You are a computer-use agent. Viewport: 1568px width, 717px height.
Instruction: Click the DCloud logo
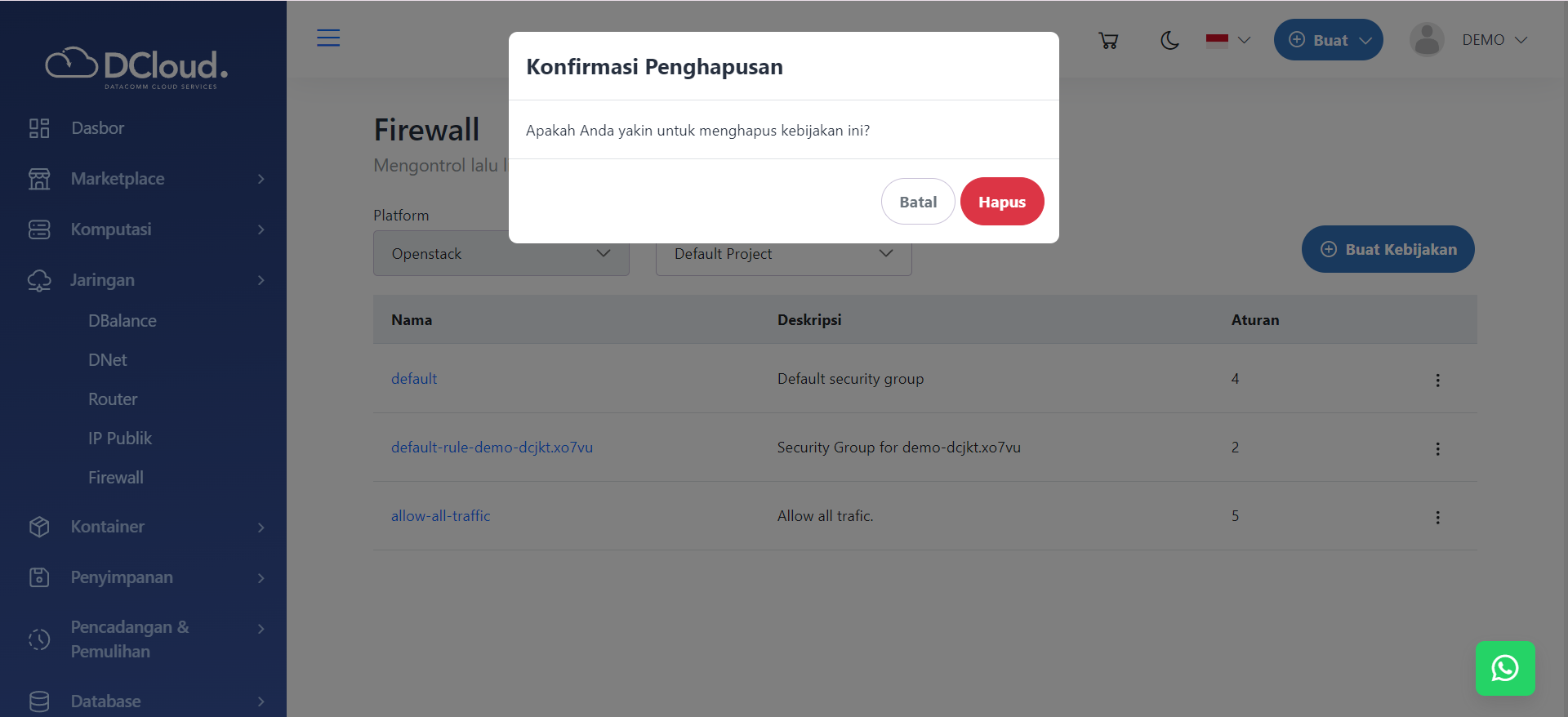click(x=136, y=66)
